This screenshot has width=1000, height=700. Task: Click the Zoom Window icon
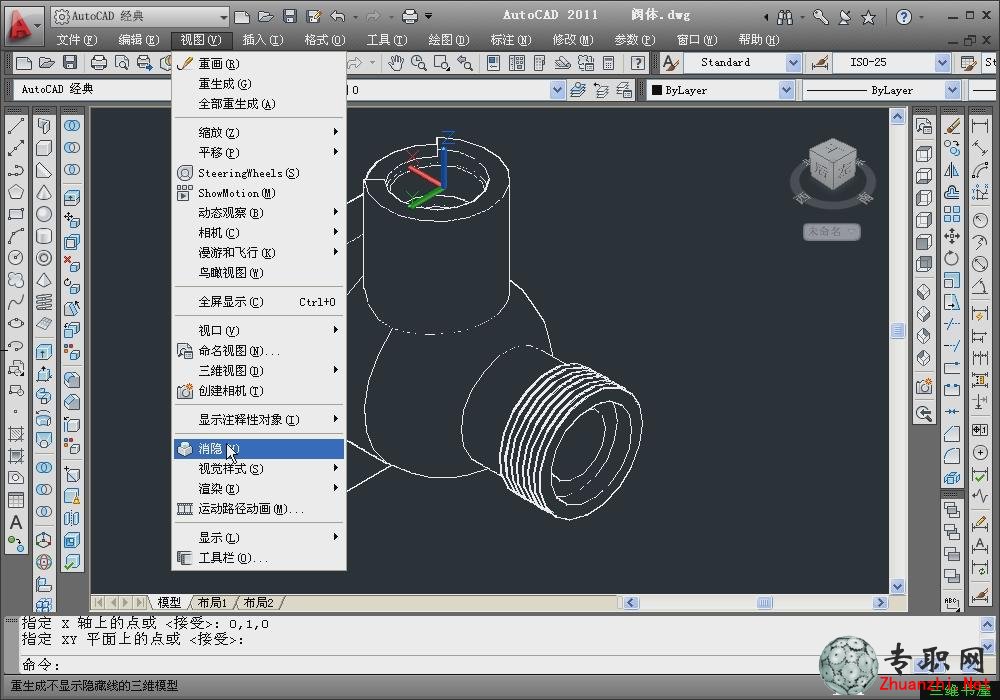(441, 62)
